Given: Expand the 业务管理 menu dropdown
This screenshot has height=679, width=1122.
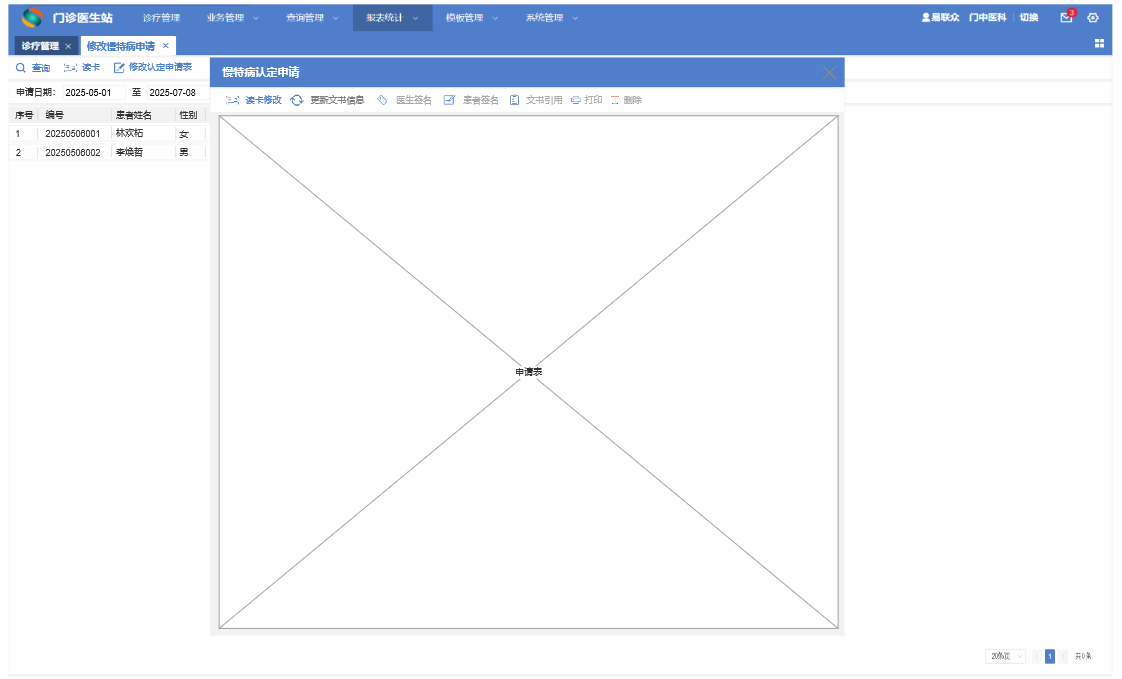Looking at the screenshot, I should pos(233,17).
